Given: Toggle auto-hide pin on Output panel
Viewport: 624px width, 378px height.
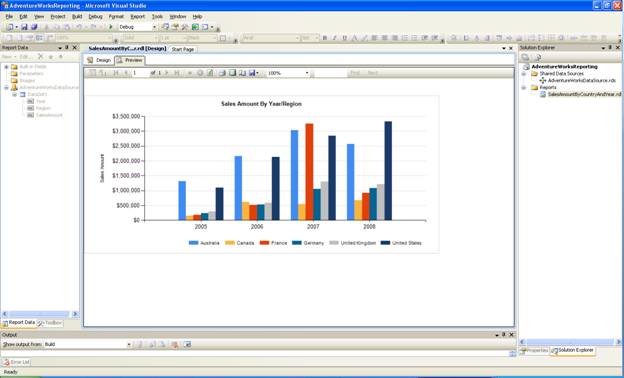Looking at the screenshot, I should (504, 335).
